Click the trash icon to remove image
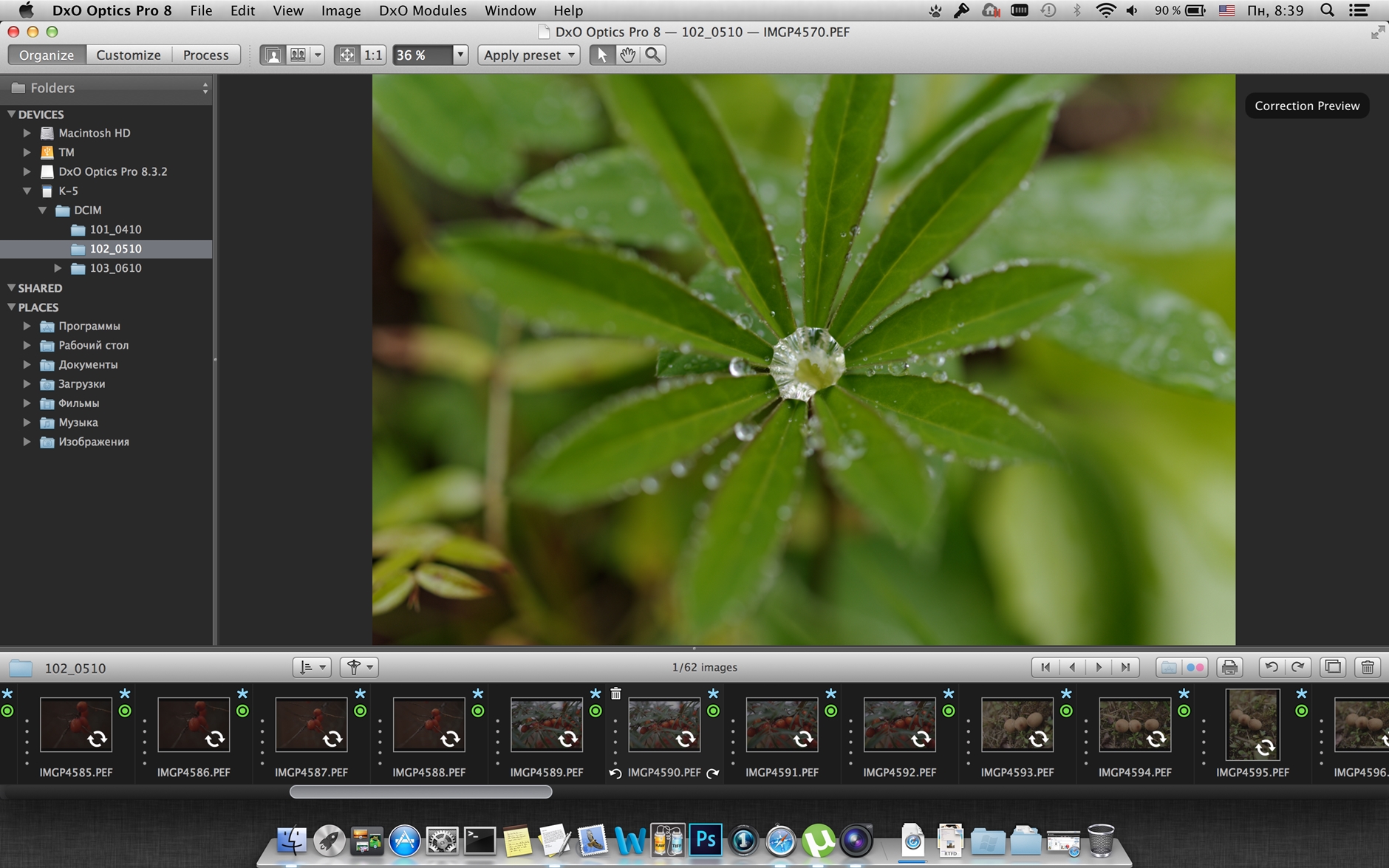This screenshot has height=868, width=1389. (x=1368, y=667)
